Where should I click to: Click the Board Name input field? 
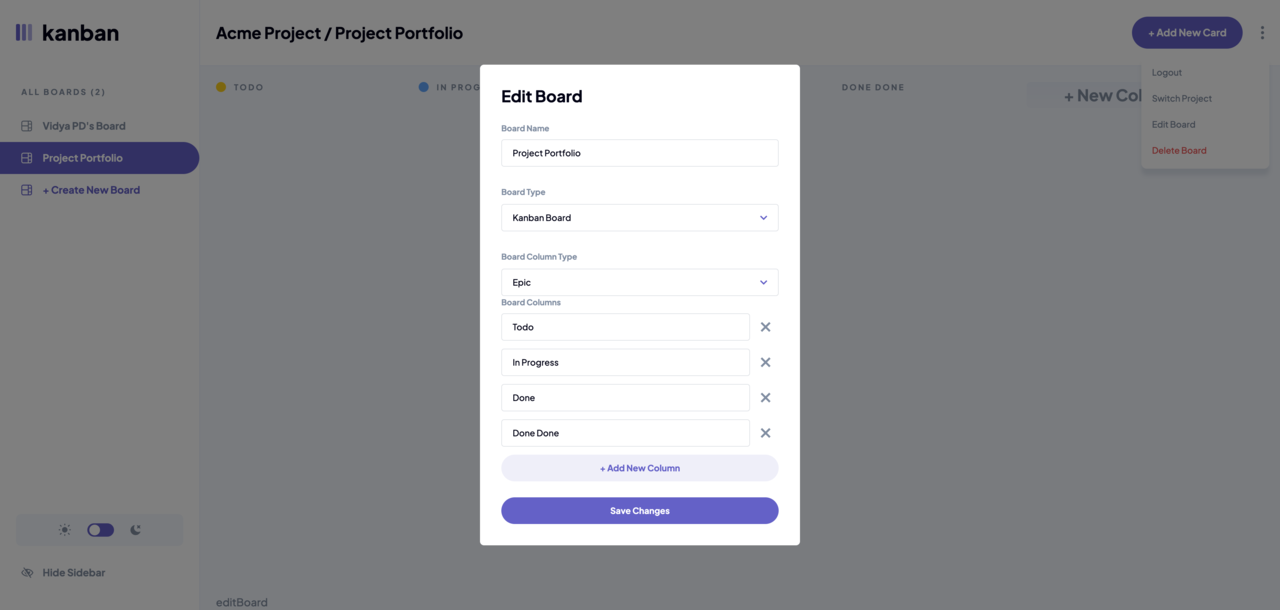coord(640,153)
